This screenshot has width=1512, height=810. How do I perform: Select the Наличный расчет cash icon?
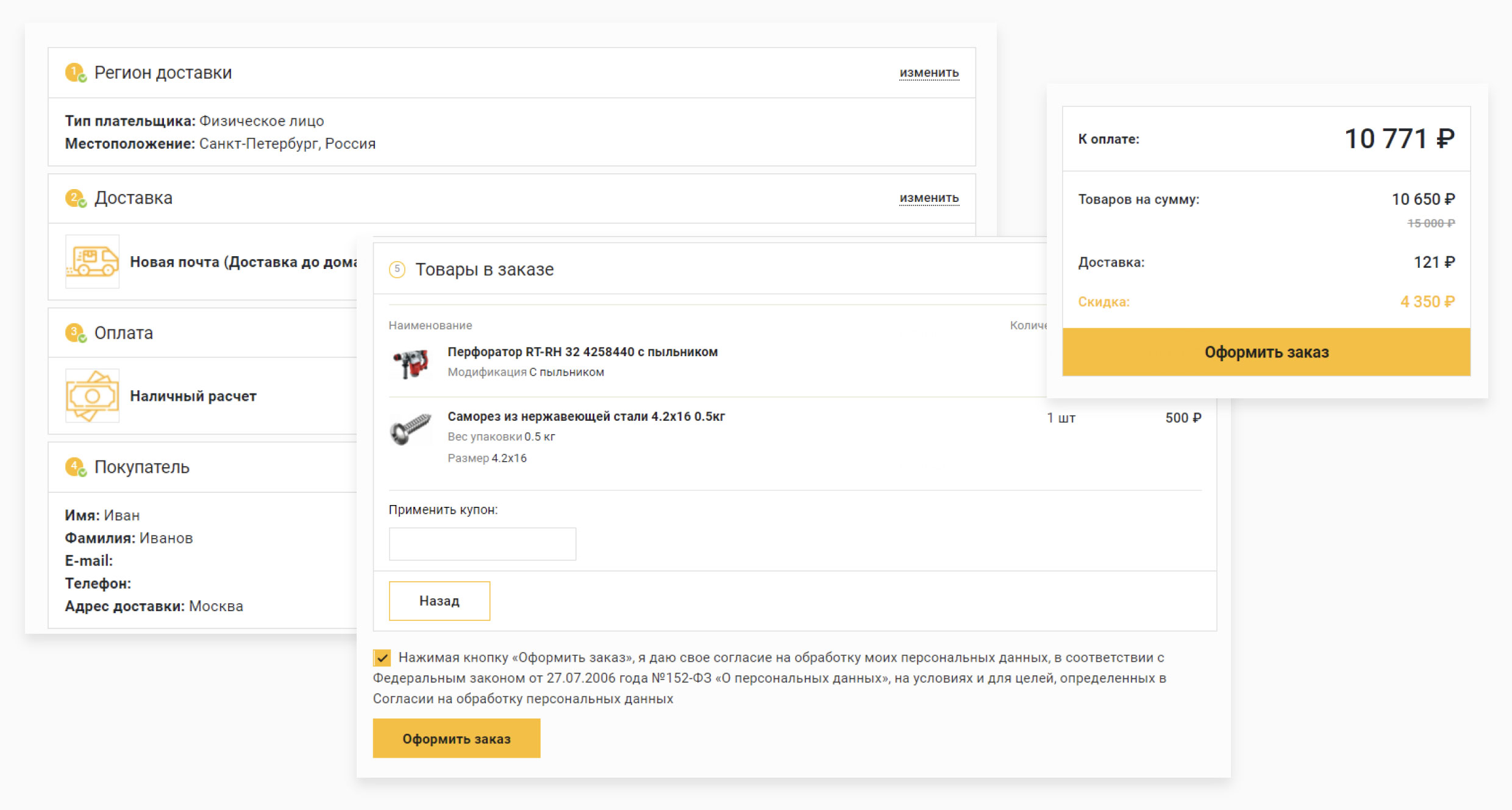93,396
